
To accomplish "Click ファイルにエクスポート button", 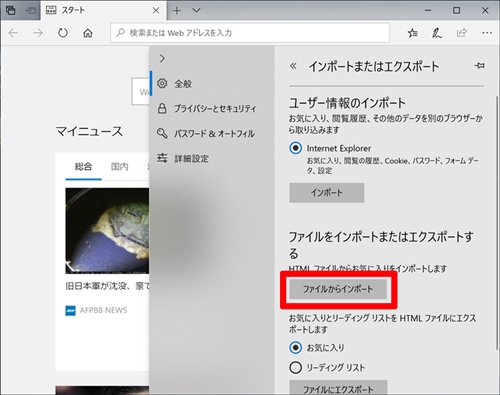I will click(x=338, y=388).
